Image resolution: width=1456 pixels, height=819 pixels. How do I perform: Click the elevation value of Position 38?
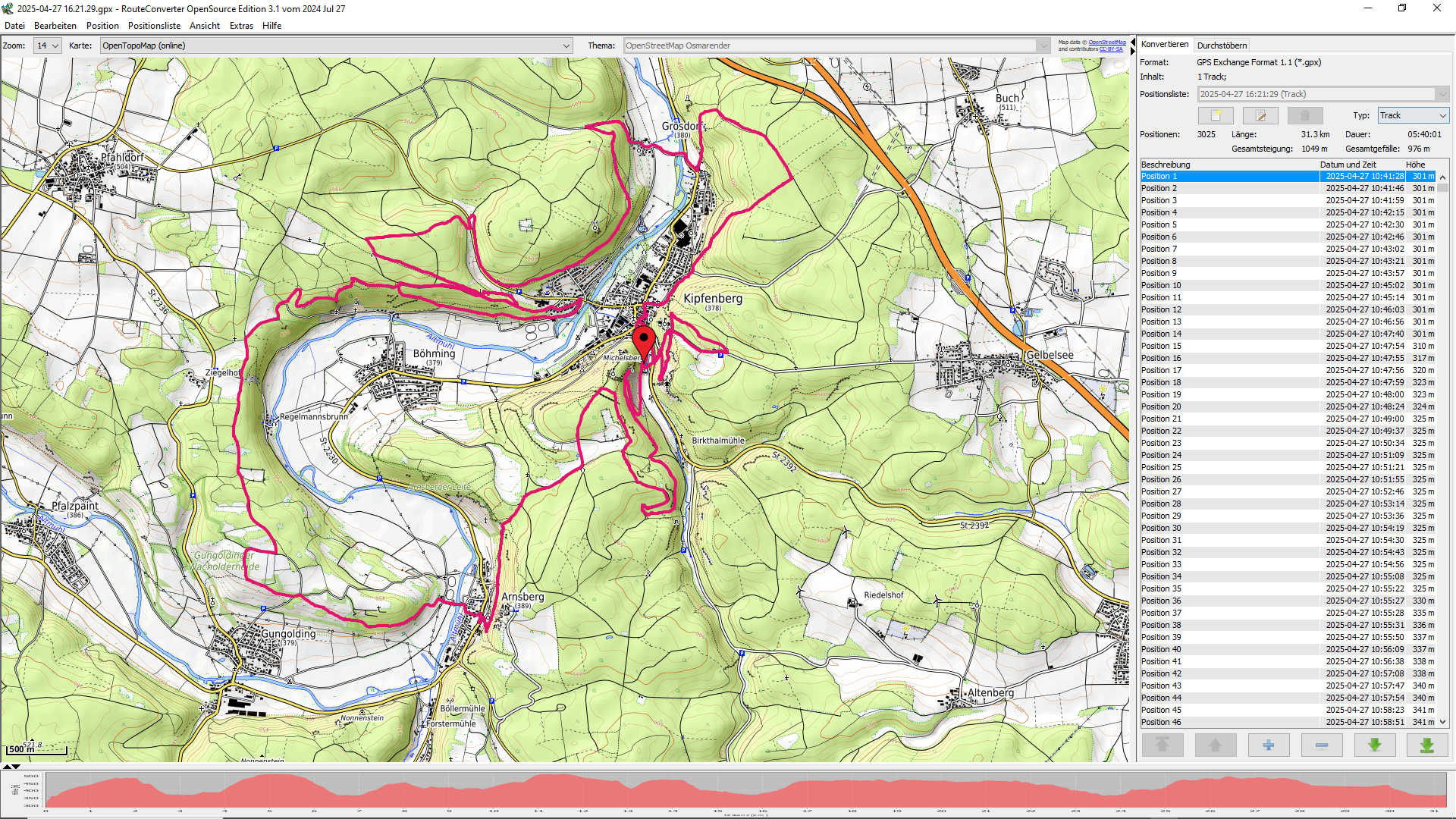click(x=1423, y=625)
